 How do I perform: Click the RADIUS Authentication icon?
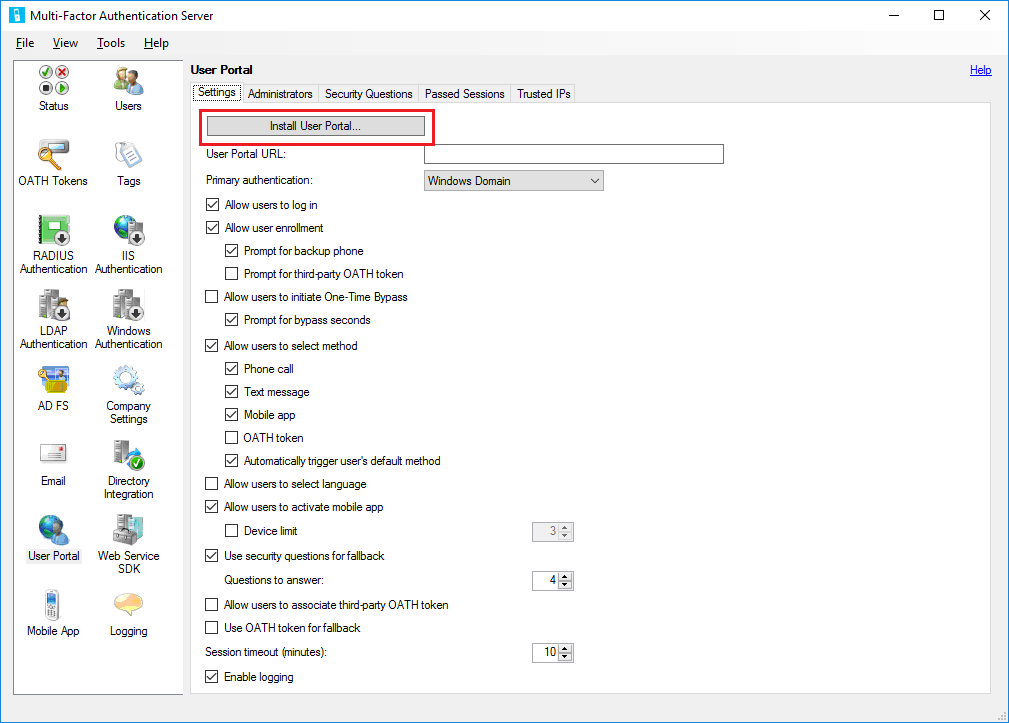[53, 230]
